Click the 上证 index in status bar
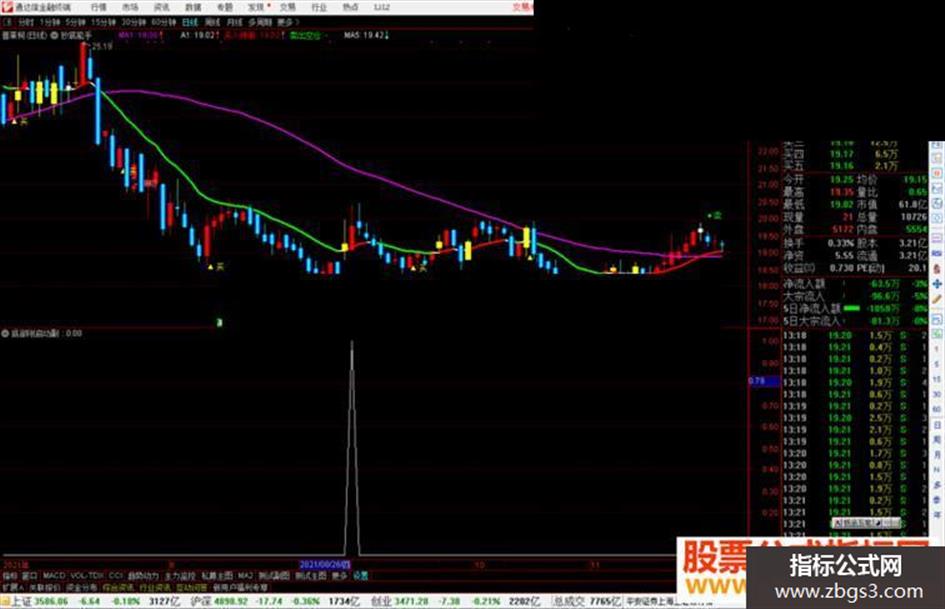 20,601
